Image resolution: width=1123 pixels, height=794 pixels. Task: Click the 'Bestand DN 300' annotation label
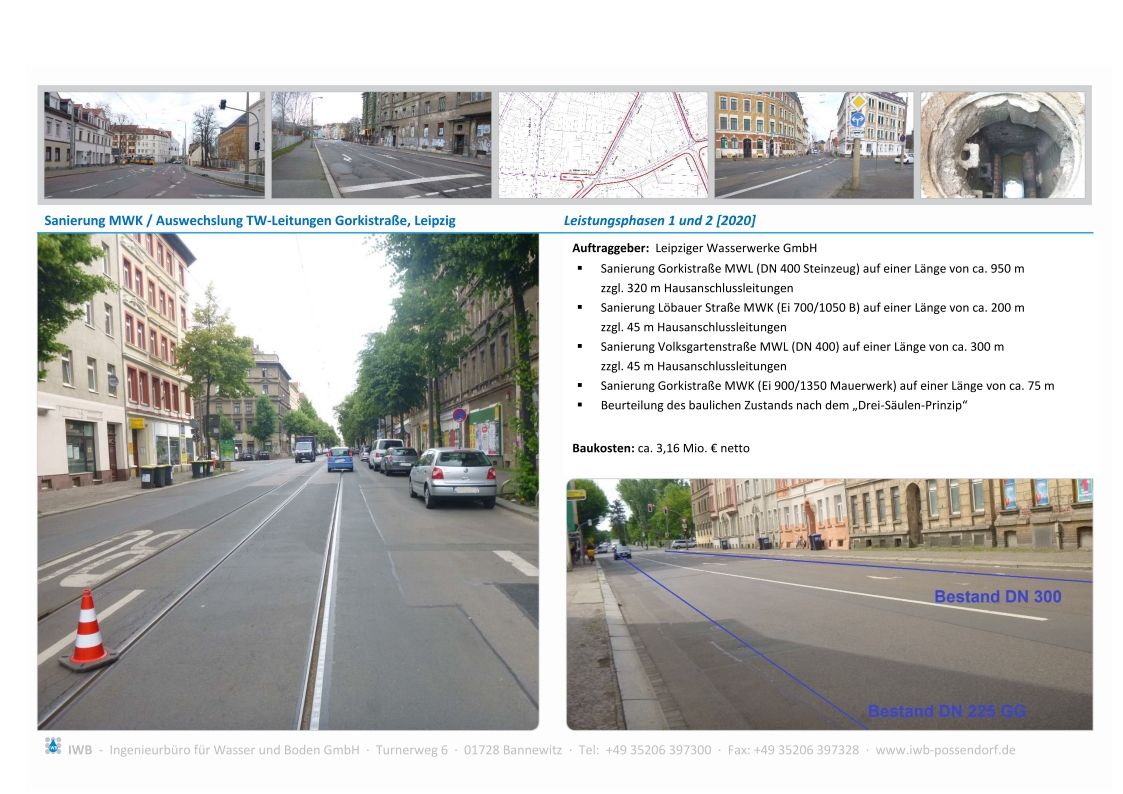tap(997, 597)
